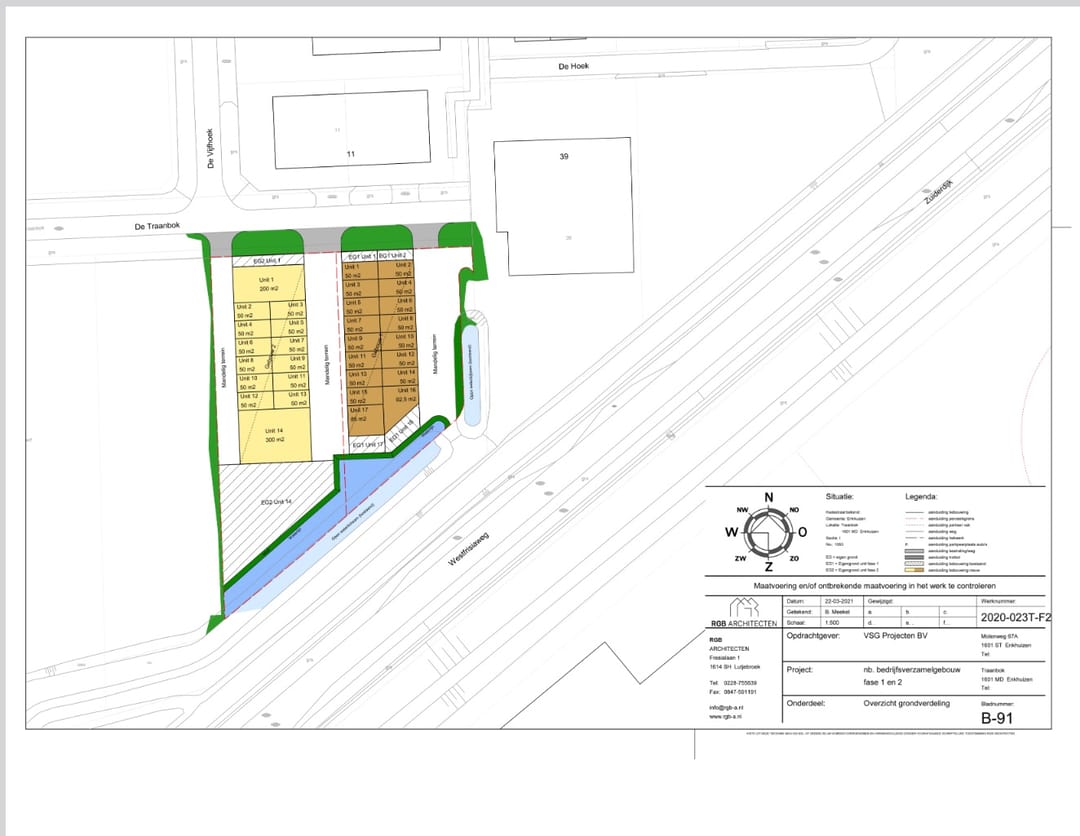Click the De Hoek street label
Screen dimensions: 1080x836
pos(574,66)
